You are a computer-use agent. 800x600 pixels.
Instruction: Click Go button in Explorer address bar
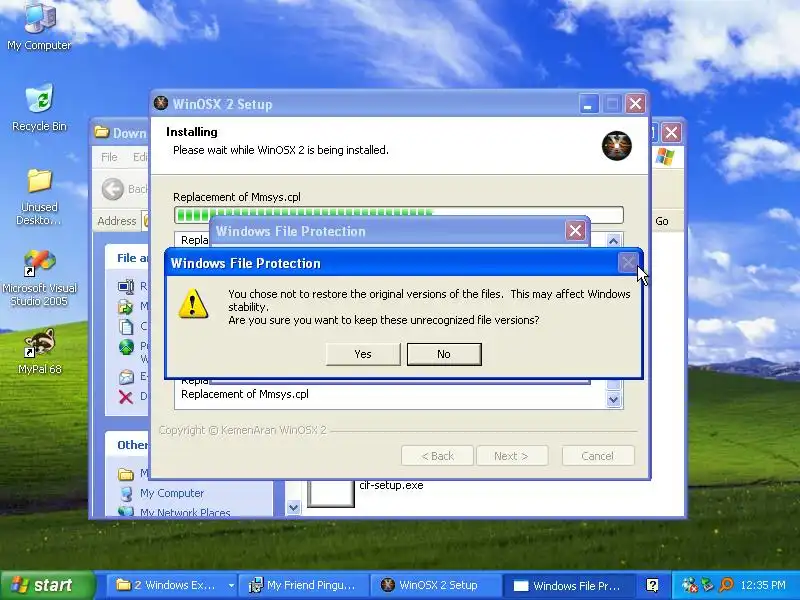point(662,221)
